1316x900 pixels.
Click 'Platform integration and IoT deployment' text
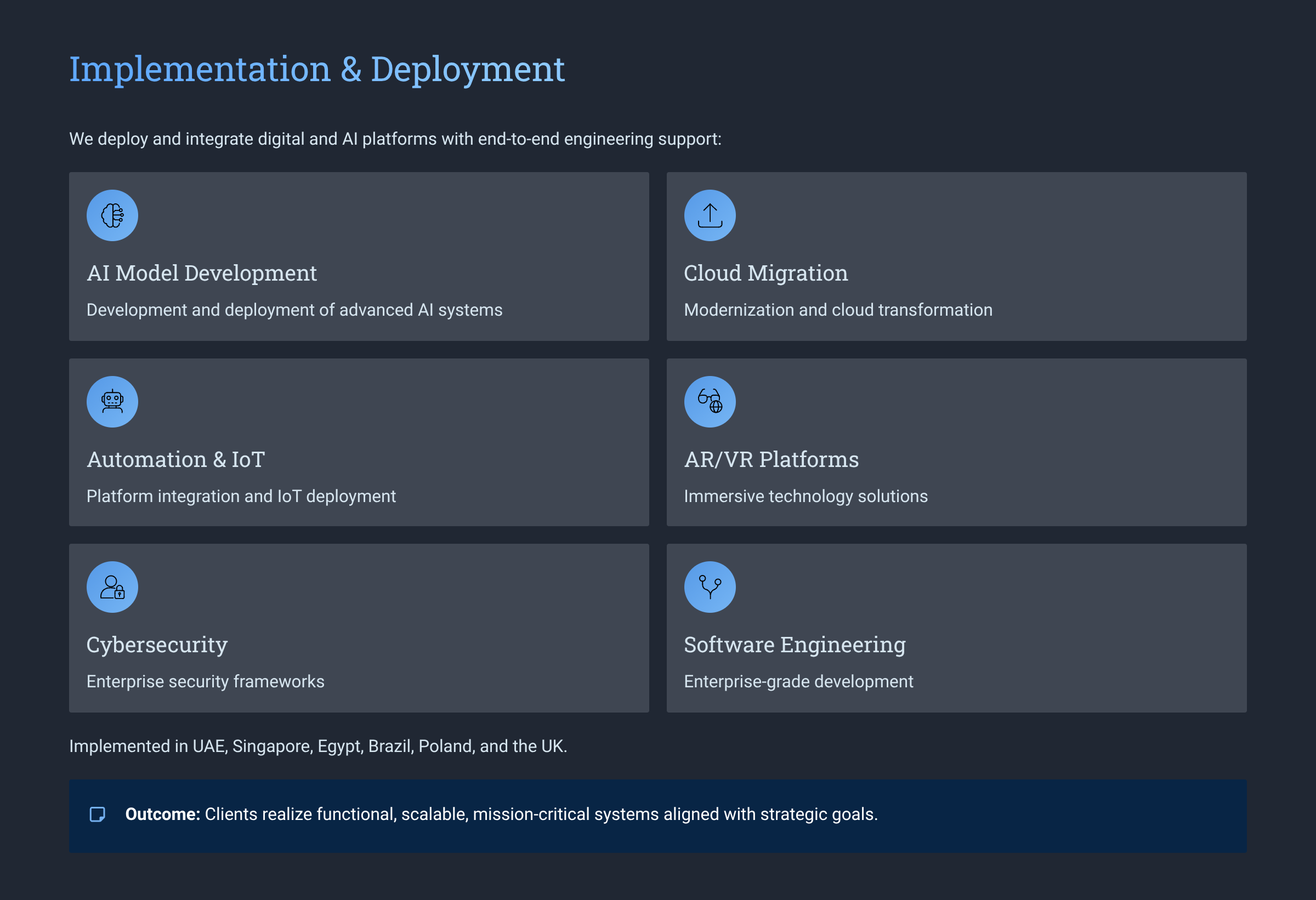click(x=241, y=497)
